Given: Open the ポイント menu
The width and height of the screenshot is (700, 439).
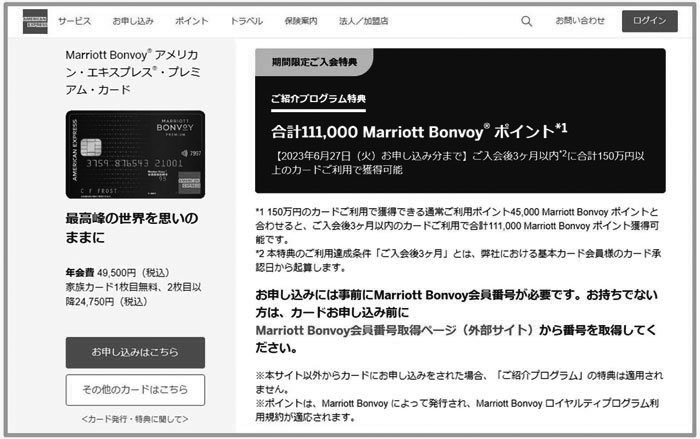Looking at the screenshot, I should (x=192, y=21).
